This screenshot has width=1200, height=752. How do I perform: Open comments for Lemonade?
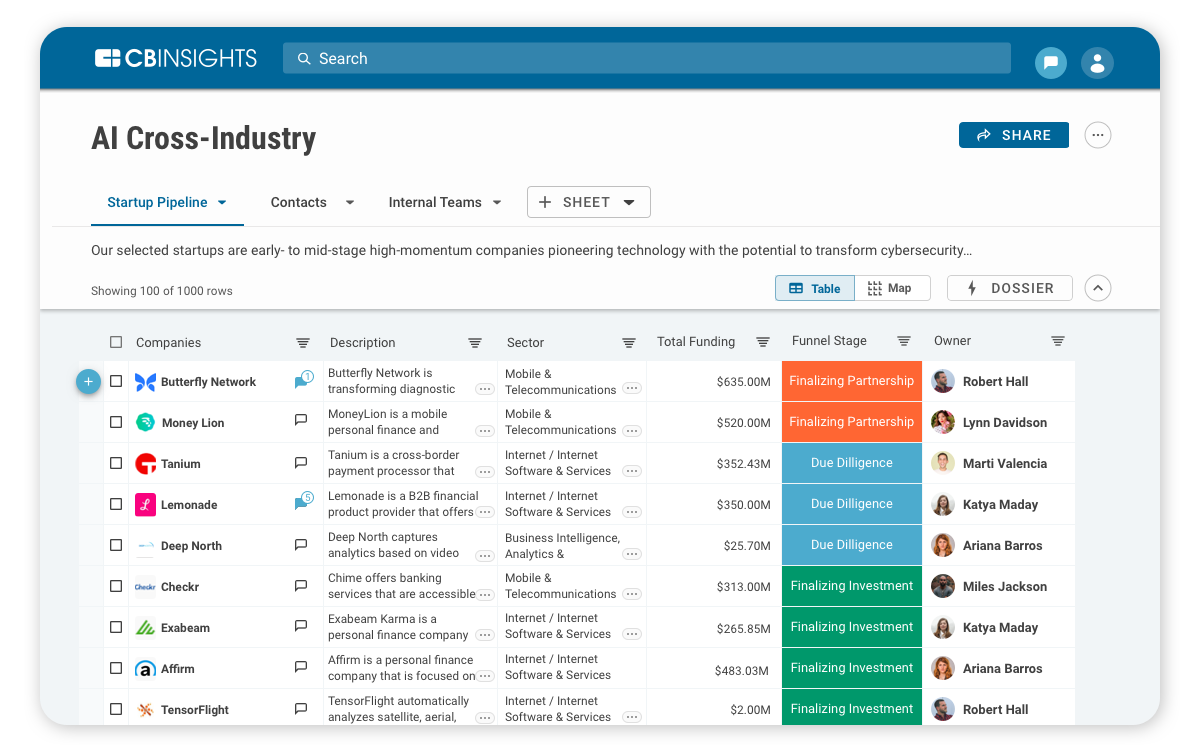point(303,503)
